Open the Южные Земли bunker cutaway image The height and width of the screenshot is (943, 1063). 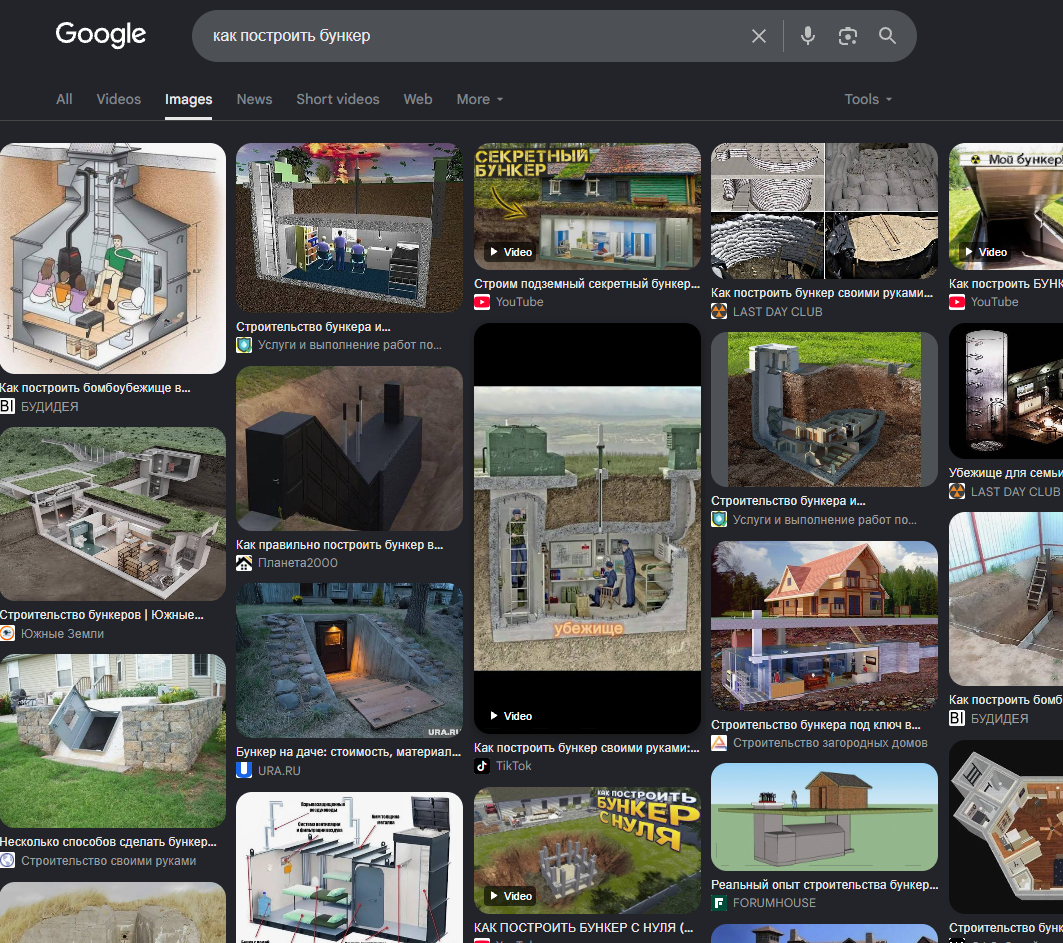coord(113,514)
